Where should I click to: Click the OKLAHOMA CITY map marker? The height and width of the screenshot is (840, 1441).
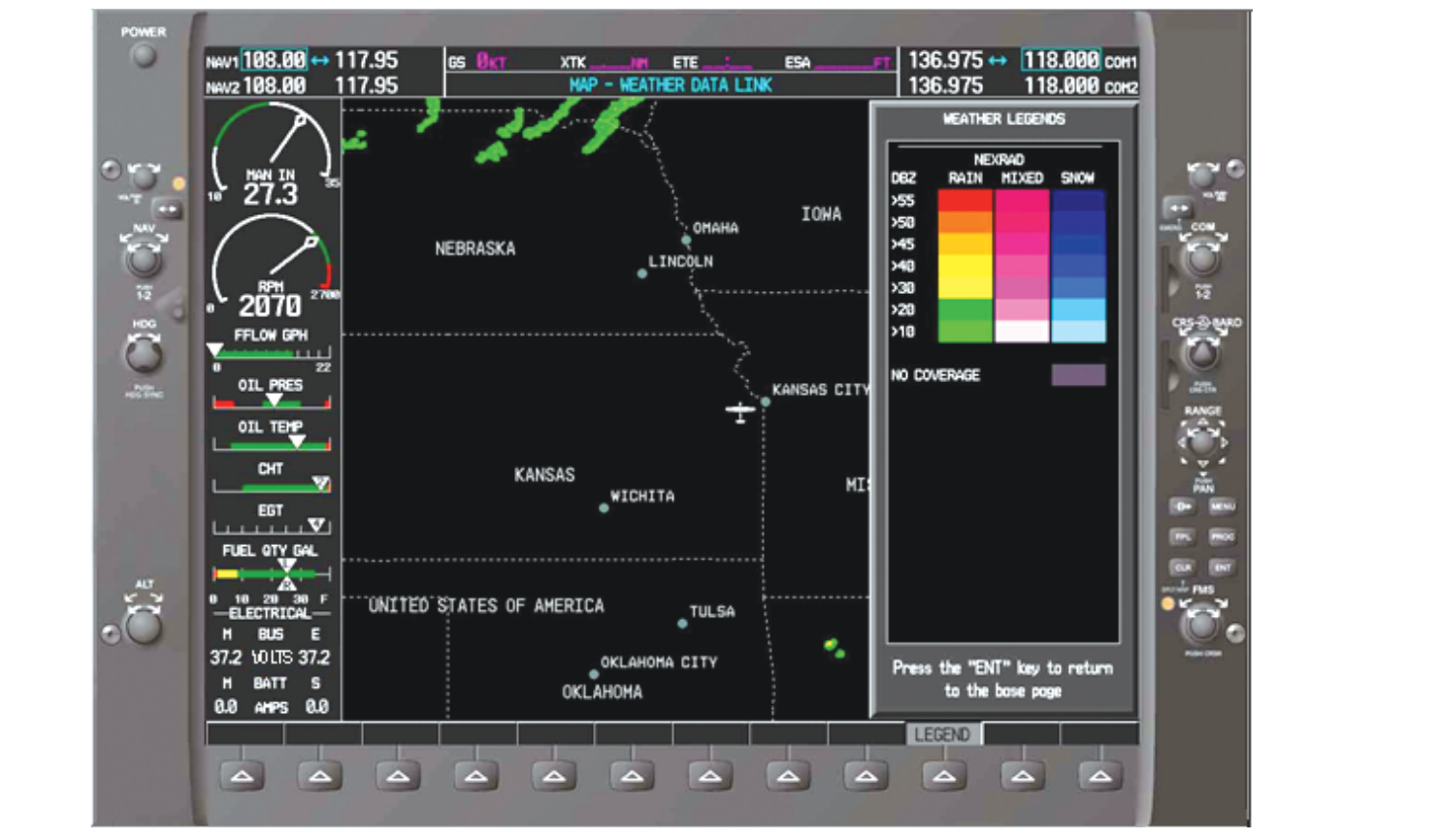click(593, 673)
